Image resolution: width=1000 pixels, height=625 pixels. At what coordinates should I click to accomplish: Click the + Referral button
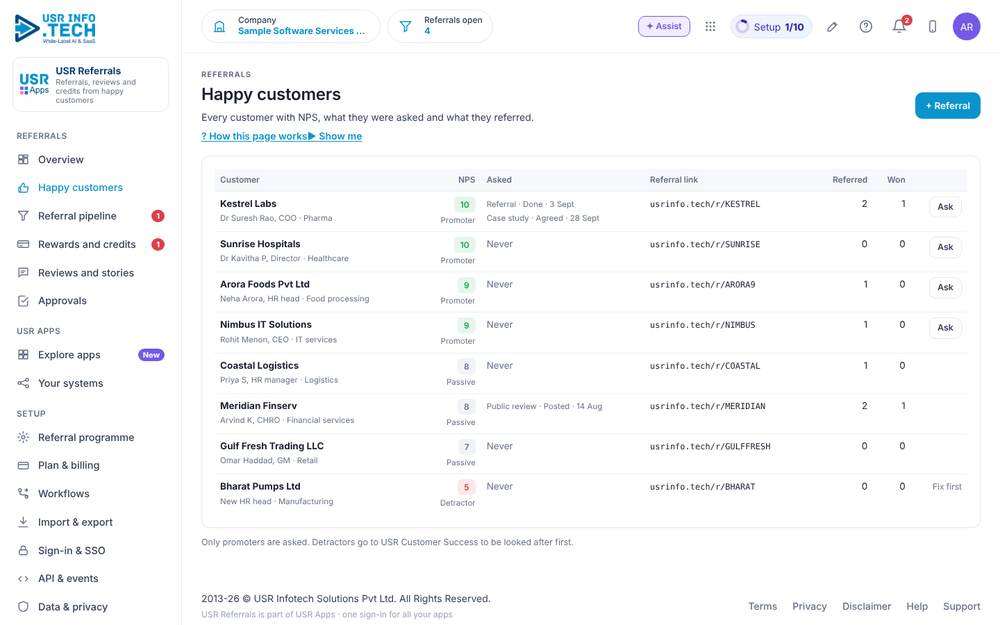(x=947, y=106)
